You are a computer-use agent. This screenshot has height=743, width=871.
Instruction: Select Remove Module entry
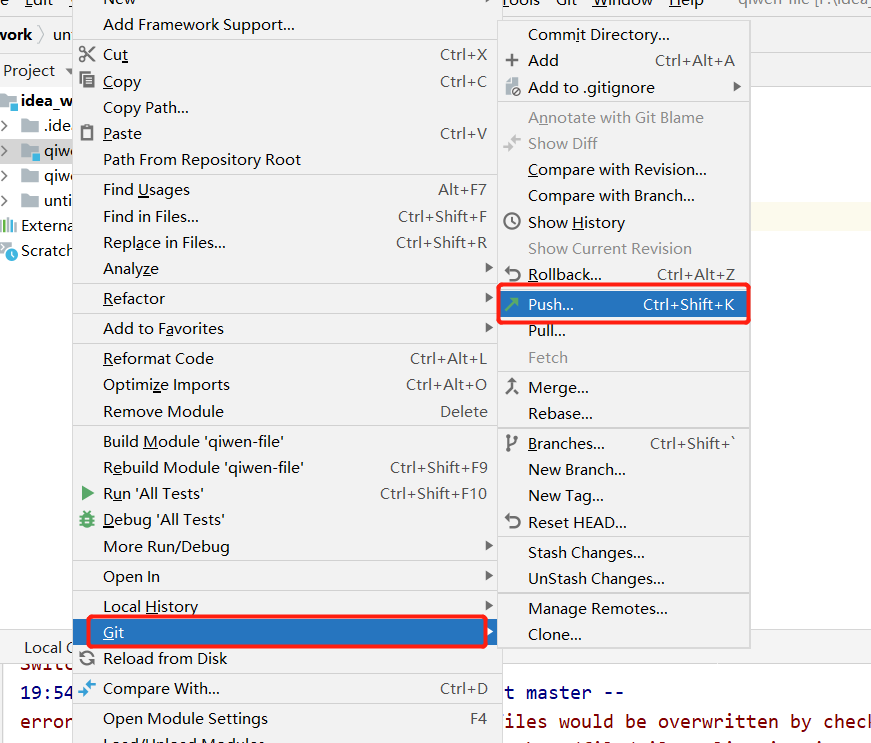(285, 411)
